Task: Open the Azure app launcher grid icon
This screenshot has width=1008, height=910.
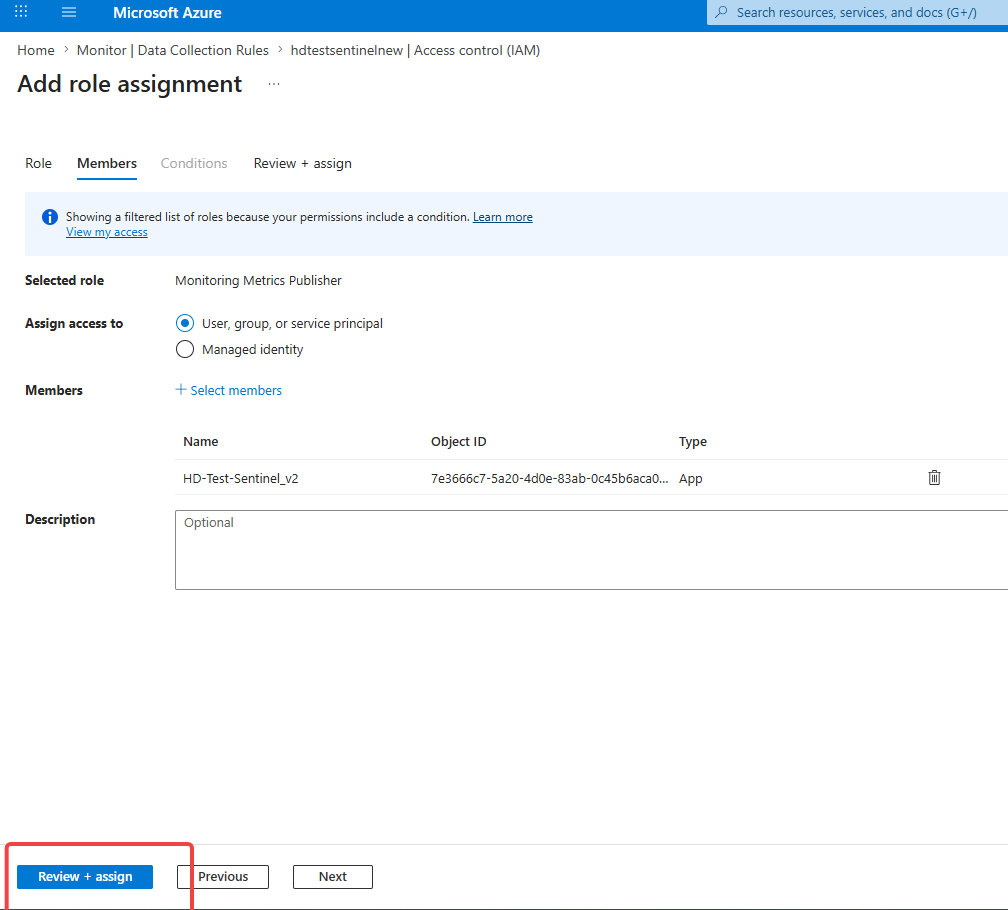Action: coord(21,12)
